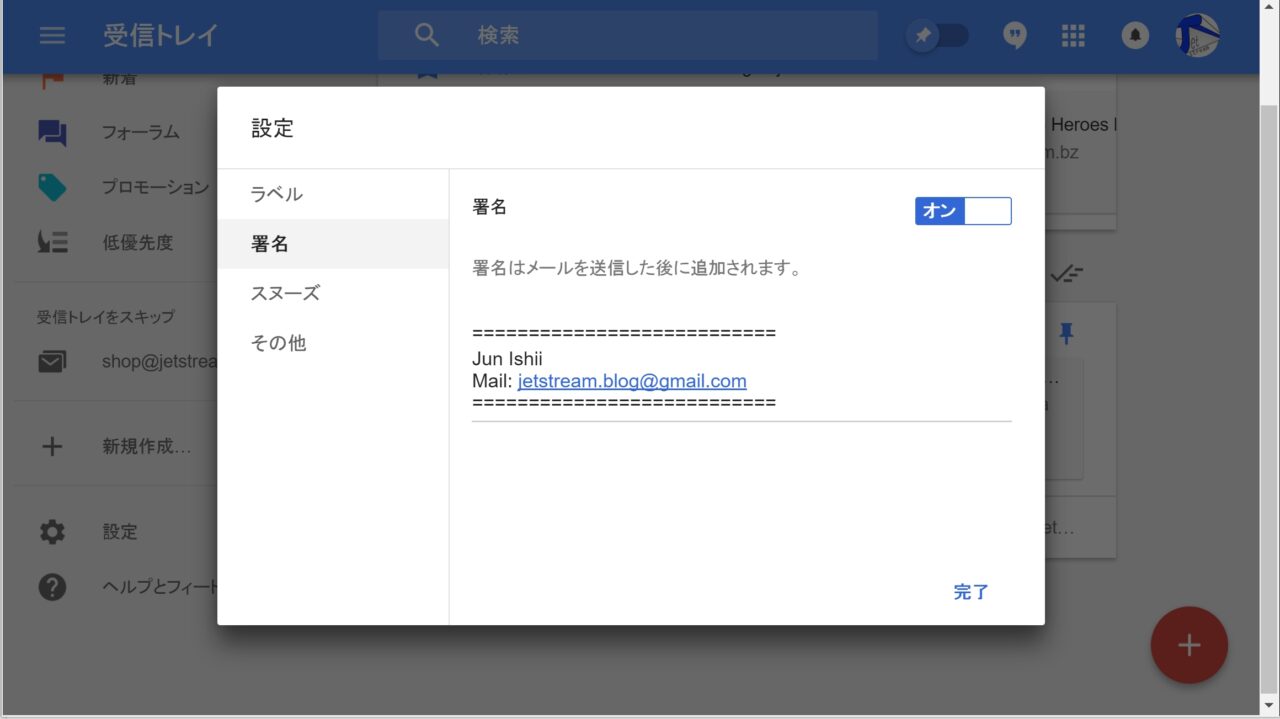Click the search magnifier icon
Image resolution: width=1280 pixels, height=719 pixels.
[x=427, y=36]
